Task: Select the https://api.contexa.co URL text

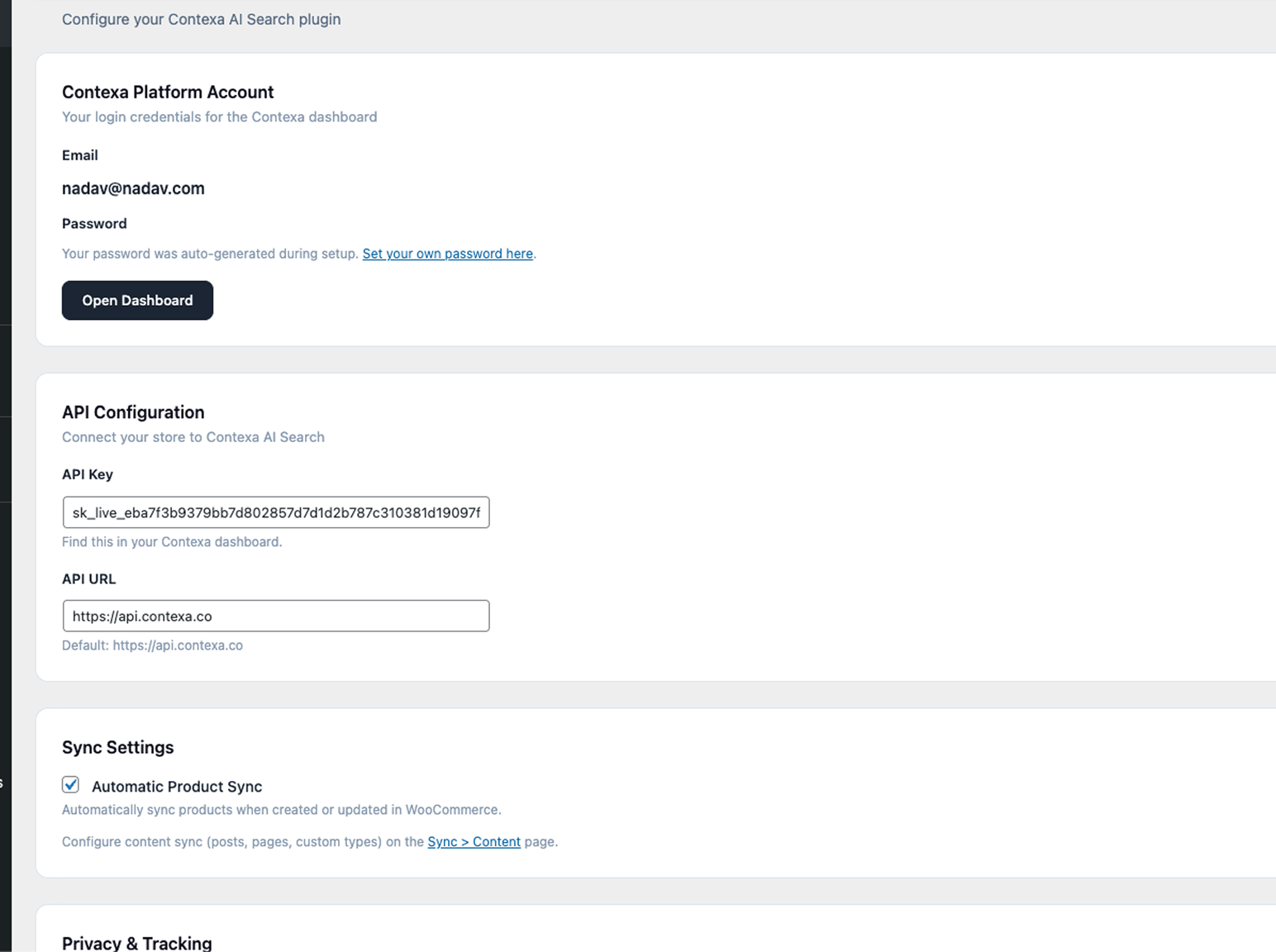Action: [x=141, y=616]
